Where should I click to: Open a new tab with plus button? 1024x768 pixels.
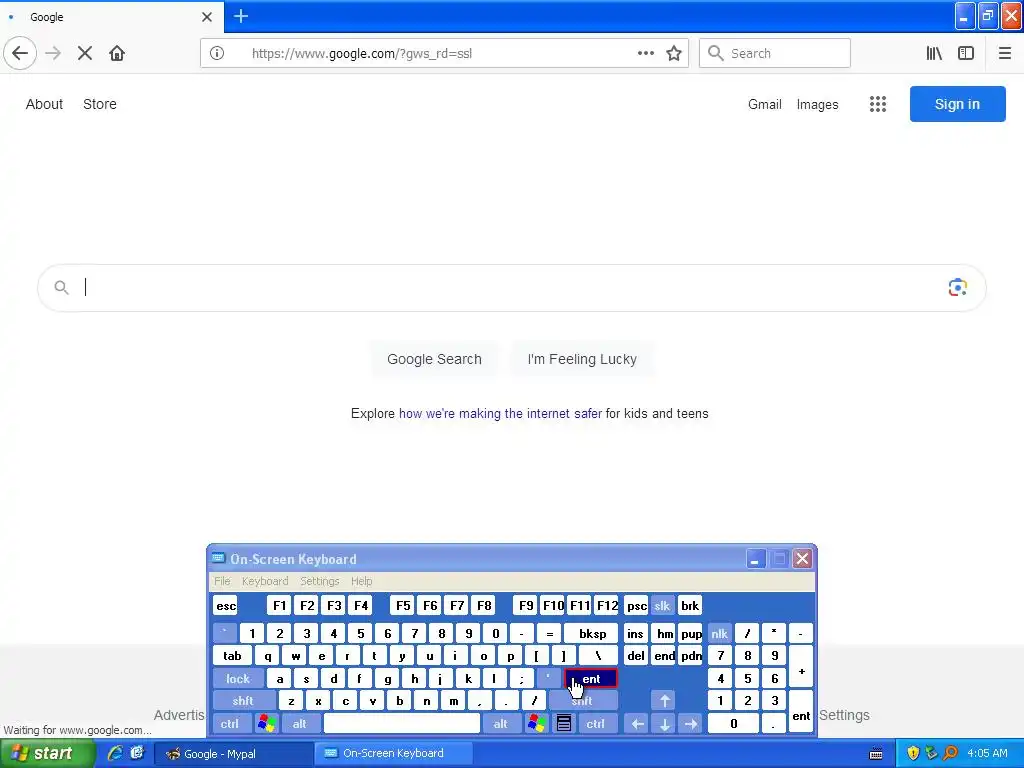pos(241,16)
